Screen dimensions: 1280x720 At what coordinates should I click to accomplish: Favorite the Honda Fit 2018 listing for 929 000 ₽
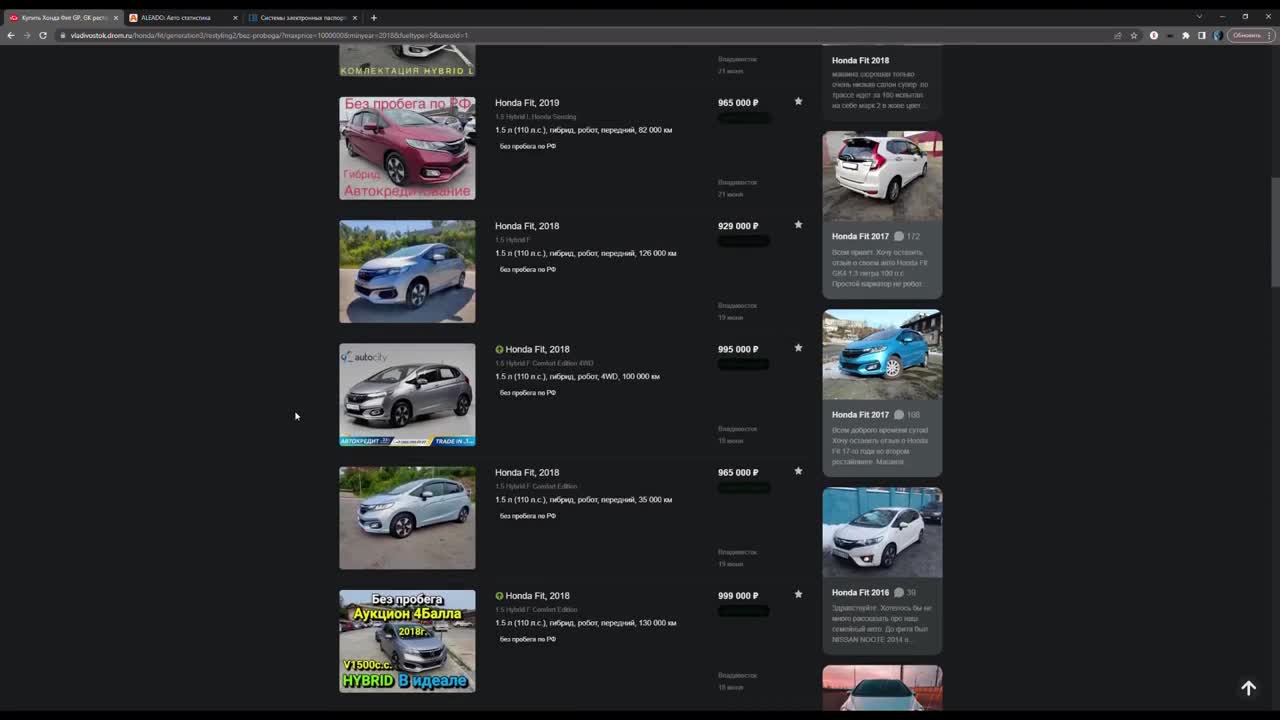798,224
